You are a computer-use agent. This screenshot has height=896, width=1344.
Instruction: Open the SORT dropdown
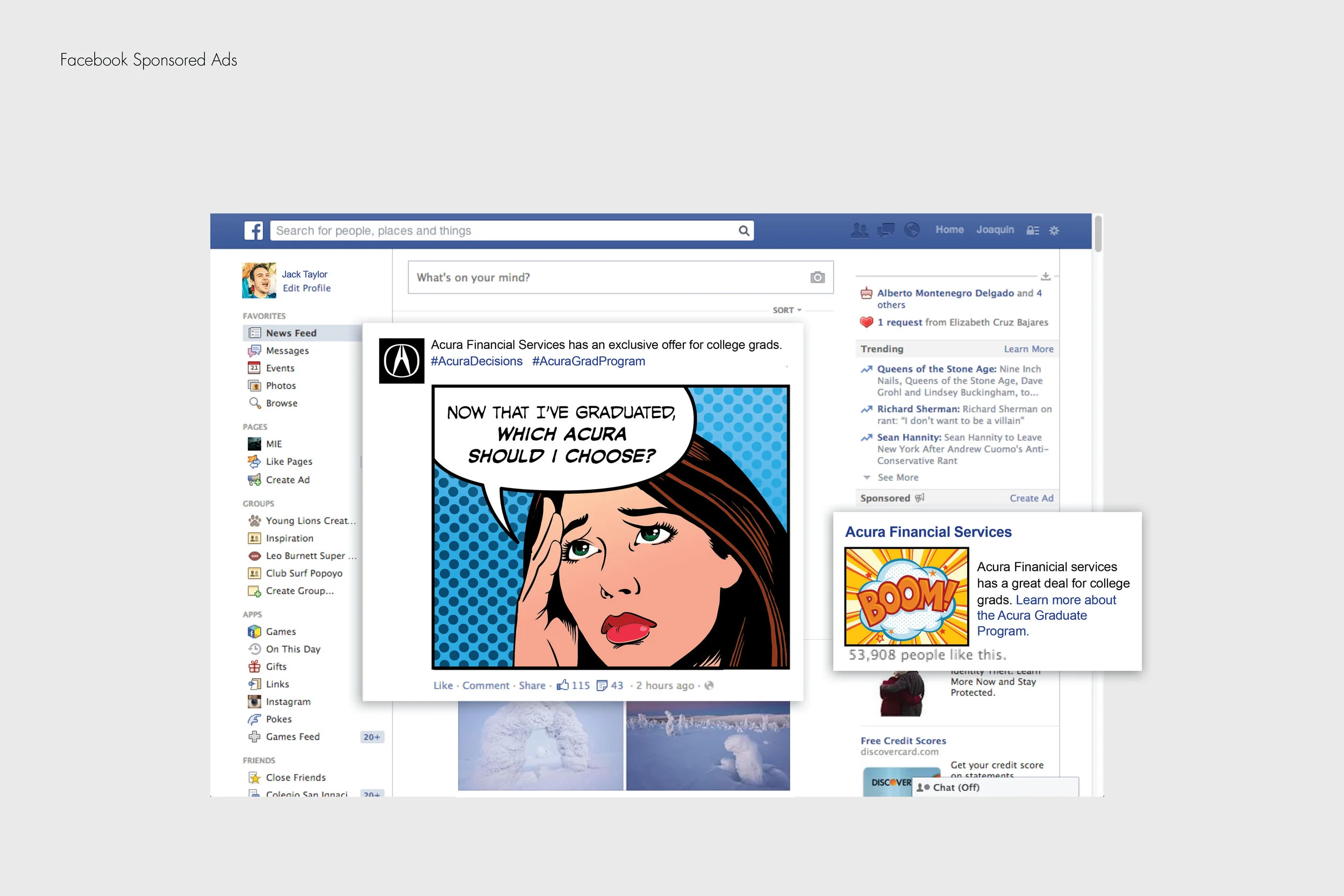pos(787,310)
